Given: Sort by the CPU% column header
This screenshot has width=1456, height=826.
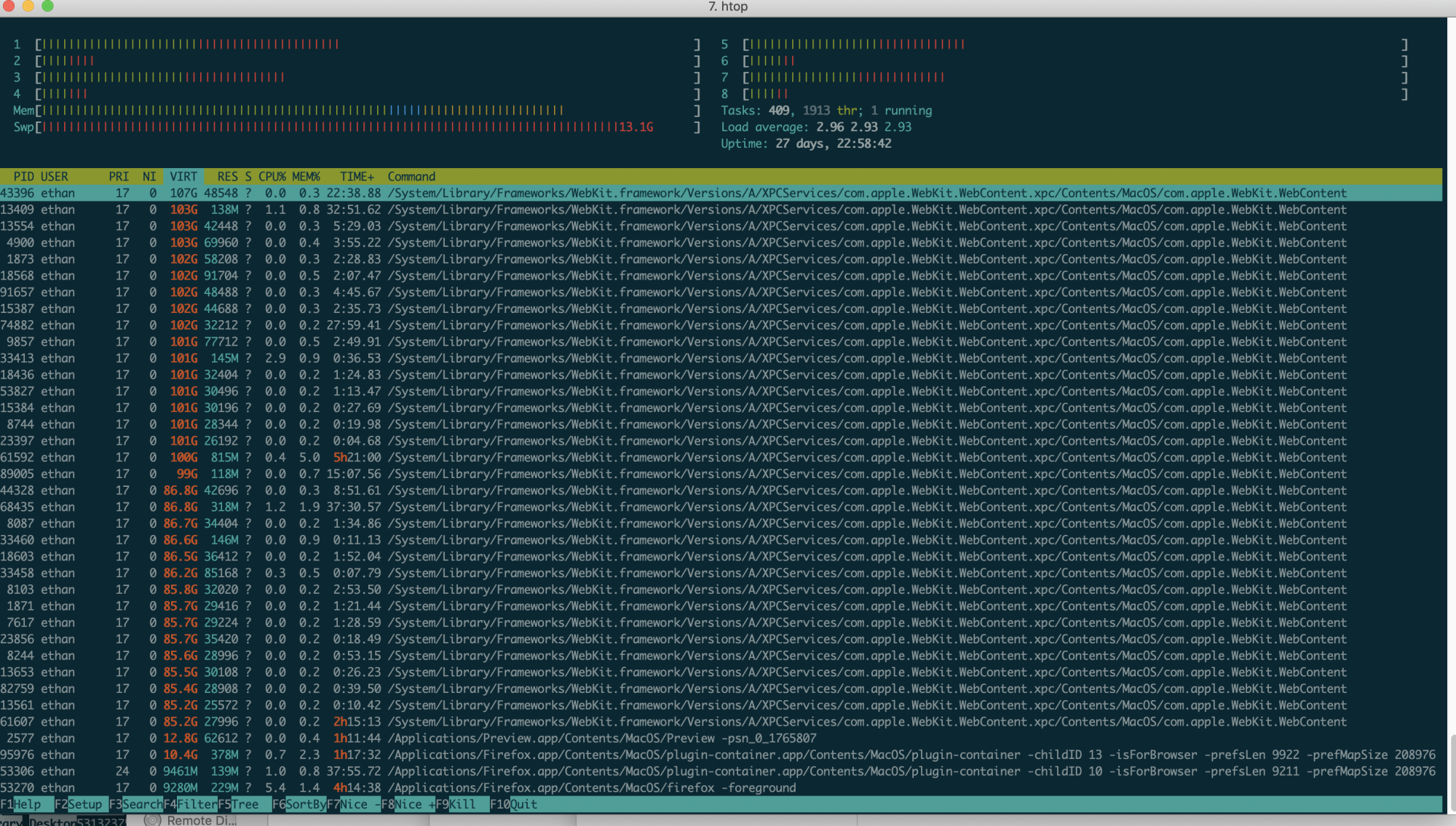Looking at the screenshot, I should pyautogui.click(x=272, y=177).
